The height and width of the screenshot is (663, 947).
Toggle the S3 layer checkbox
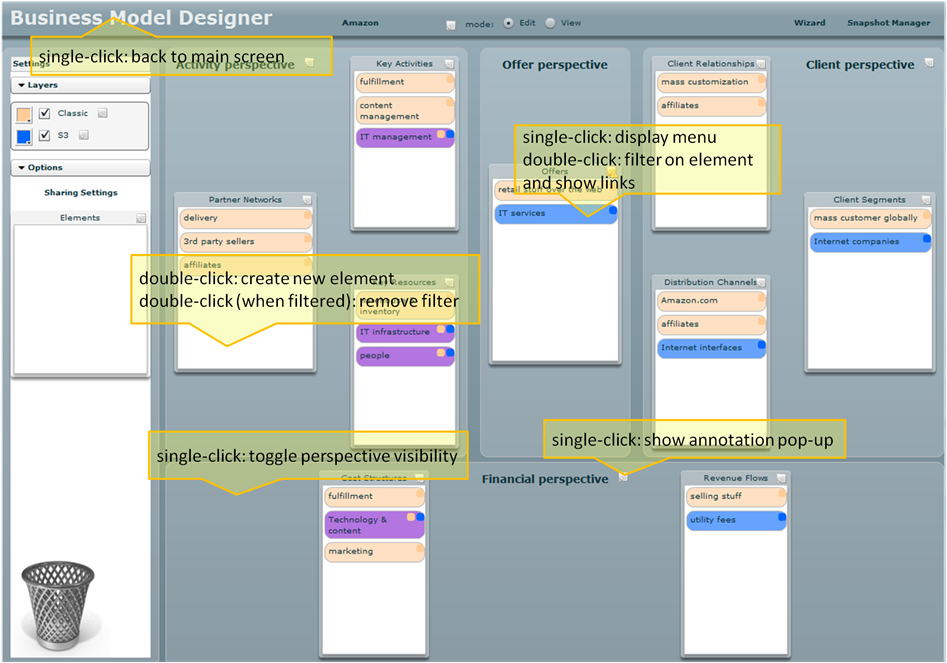44,136
